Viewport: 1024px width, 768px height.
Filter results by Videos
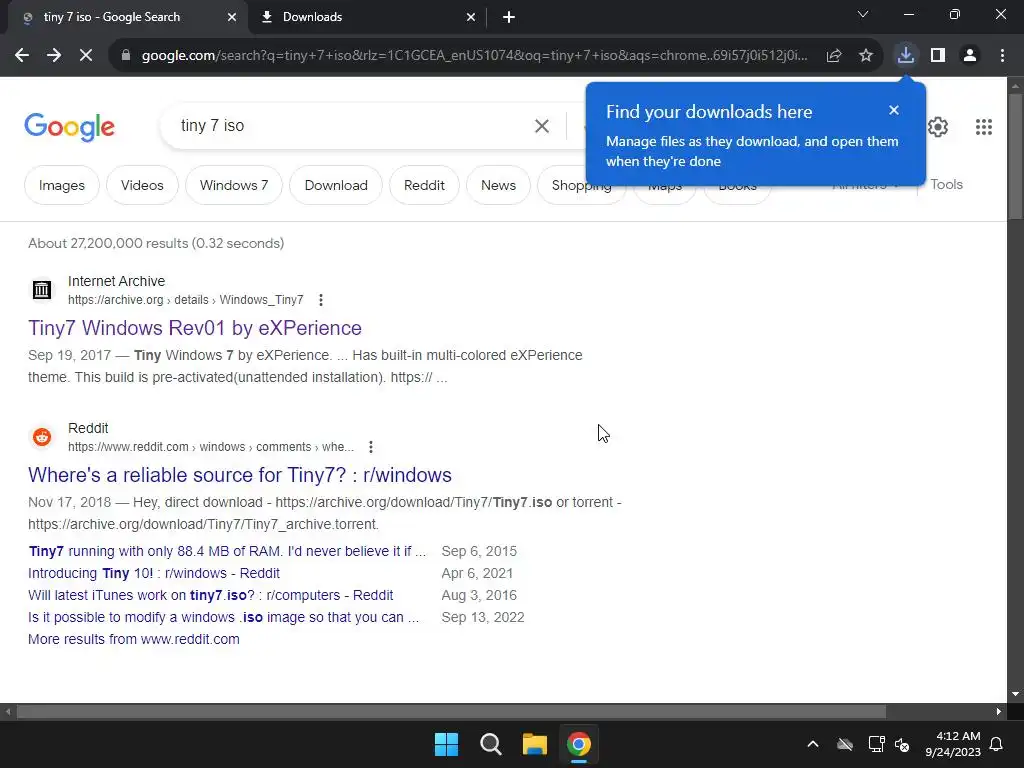click(142, 185)
